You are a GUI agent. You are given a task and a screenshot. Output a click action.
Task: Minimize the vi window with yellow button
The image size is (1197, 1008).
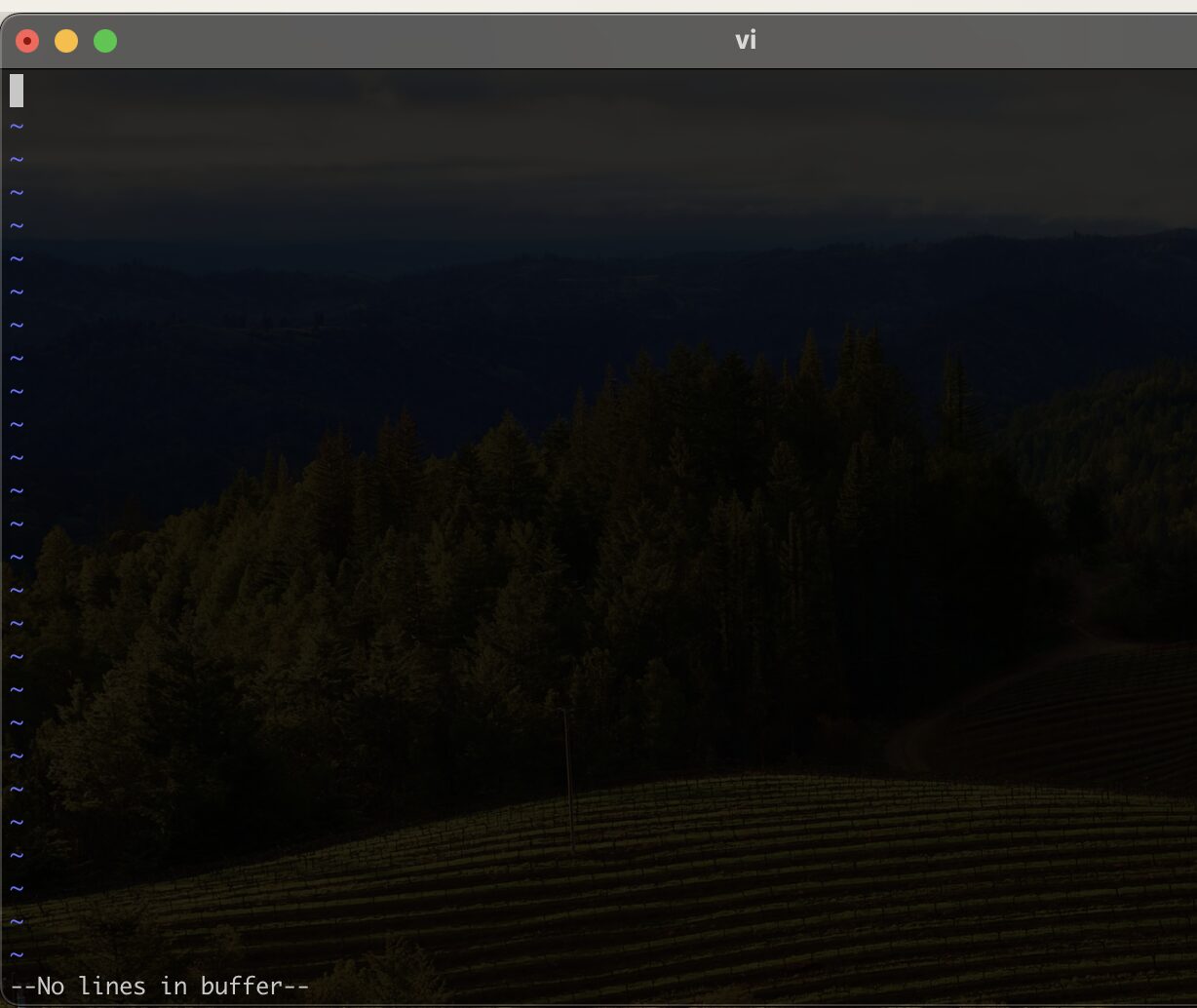(x=66, y=41)
